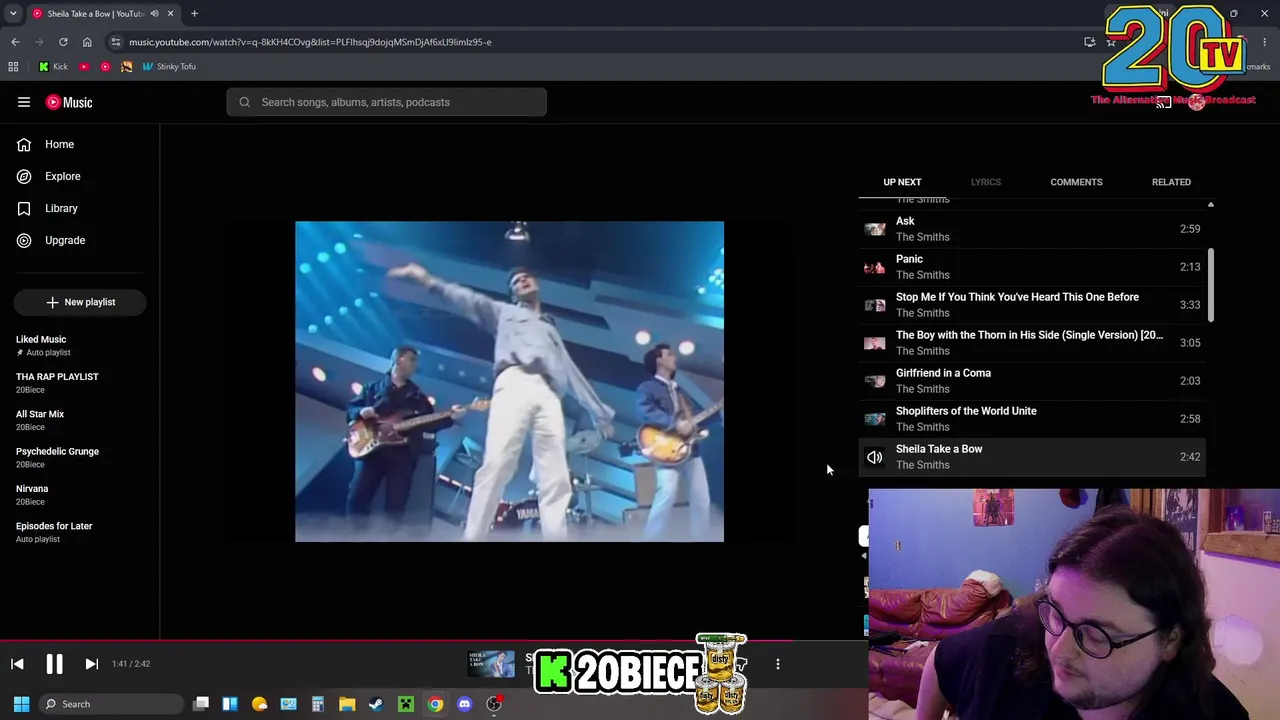The height and width of the screenshot is (720, 1280).
Task: Go to the browser home page
Action: click(x=87, y=42)
